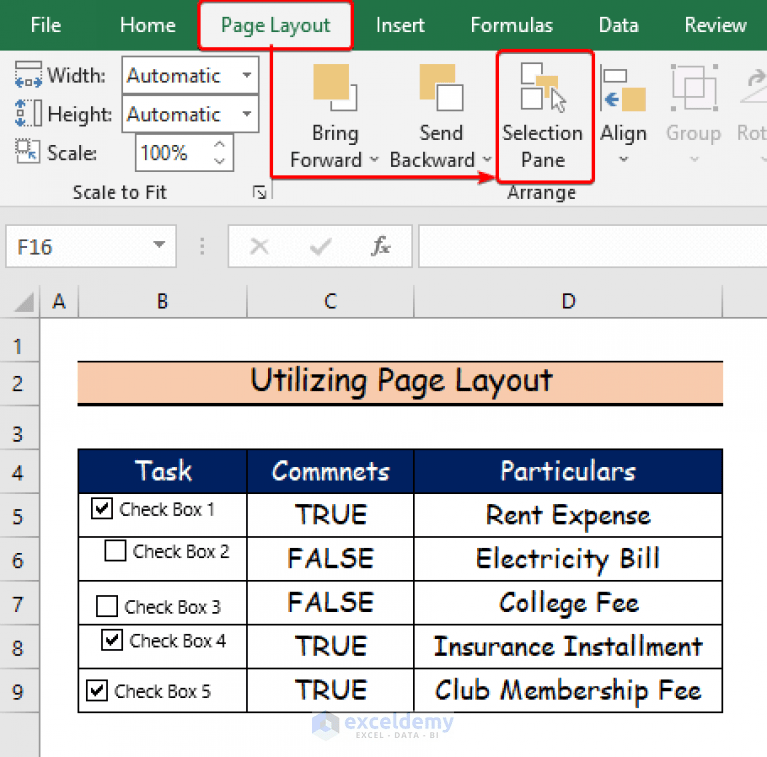Click the Scale percentage field
This screenshot has width=767, height=757.
click(x=173, y=153)
